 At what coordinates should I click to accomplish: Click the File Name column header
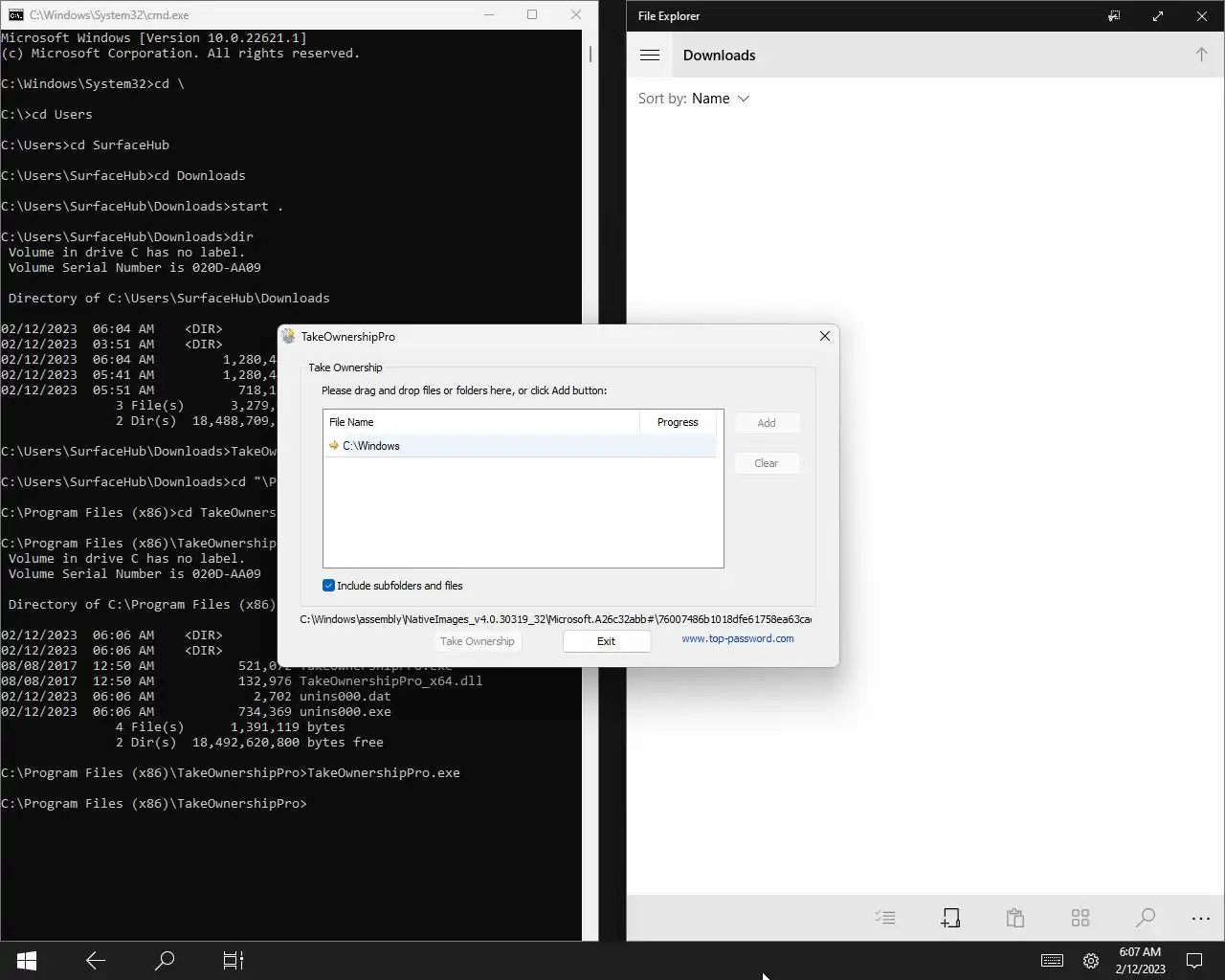point(481,422)
